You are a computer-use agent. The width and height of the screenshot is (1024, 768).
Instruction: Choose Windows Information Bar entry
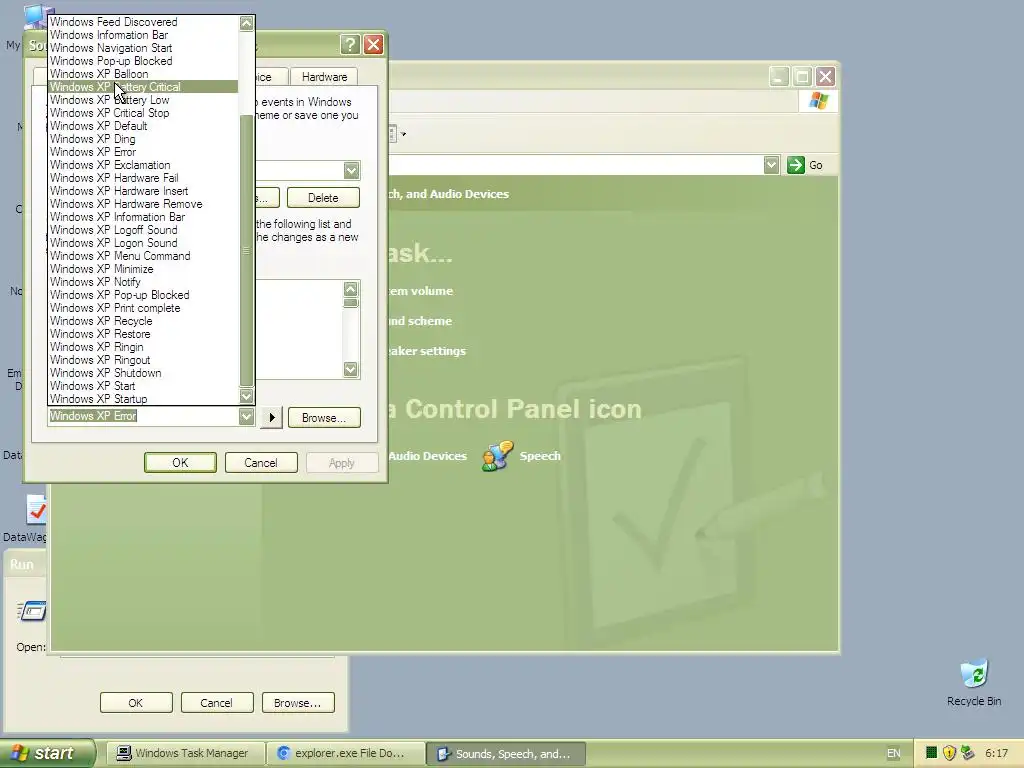(x=143, y=35)
